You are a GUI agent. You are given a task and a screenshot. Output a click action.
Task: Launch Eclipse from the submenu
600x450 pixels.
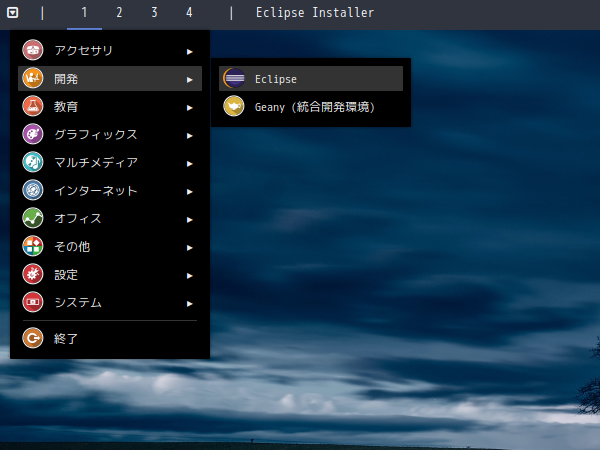point(311,78)
